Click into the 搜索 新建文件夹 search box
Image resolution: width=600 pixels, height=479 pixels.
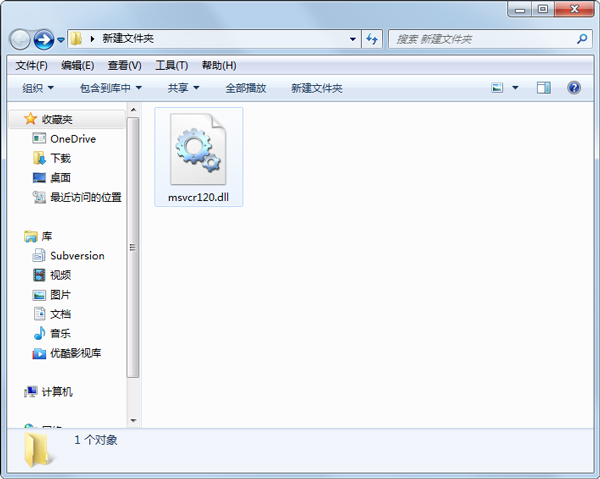pos(480,39)
